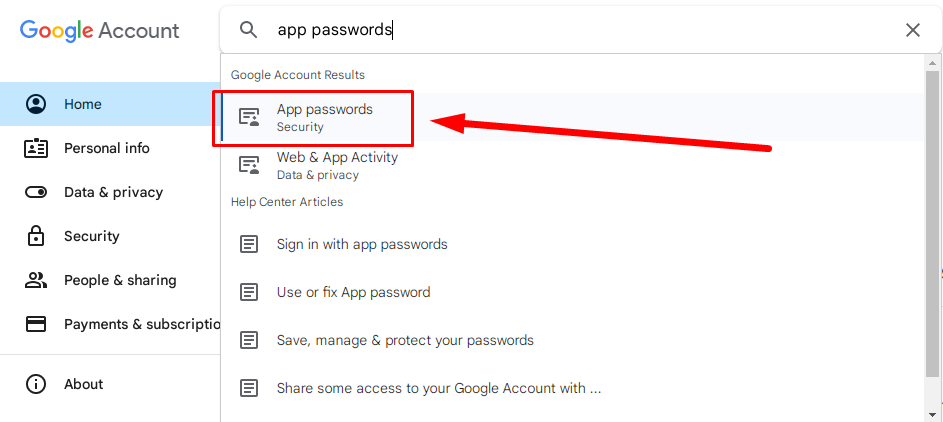Click the People & sharing icon

point(36,280)
